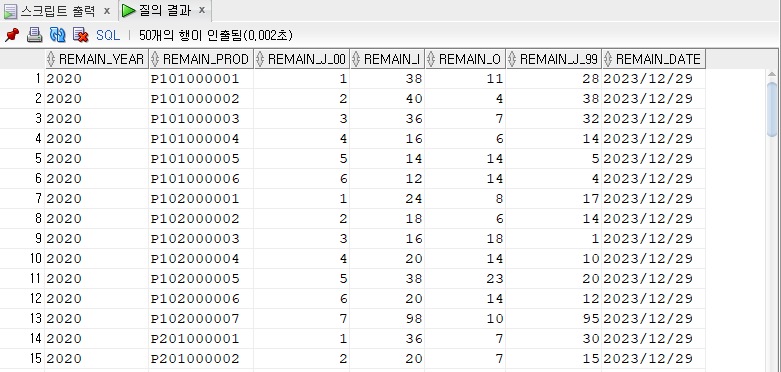This screenshot has width=781, height=372.
Task: Click the print icon in results toolbar
Action: point(34,35)
